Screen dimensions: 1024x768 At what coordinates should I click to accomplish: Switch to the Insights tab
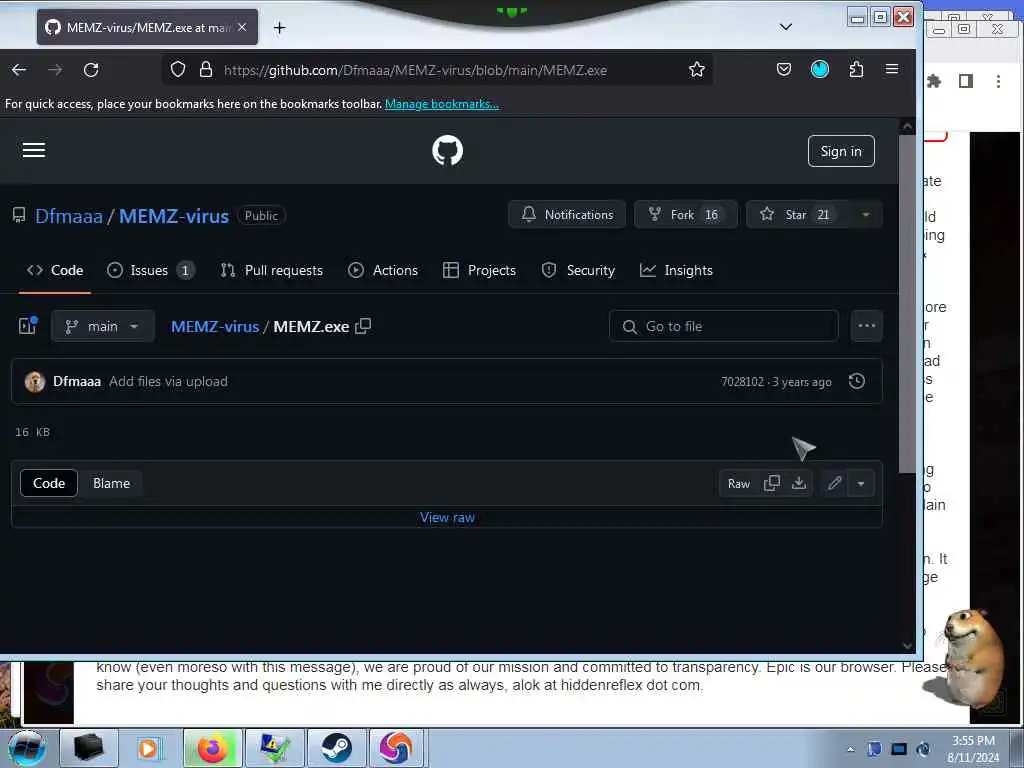(x=676, y=270)
